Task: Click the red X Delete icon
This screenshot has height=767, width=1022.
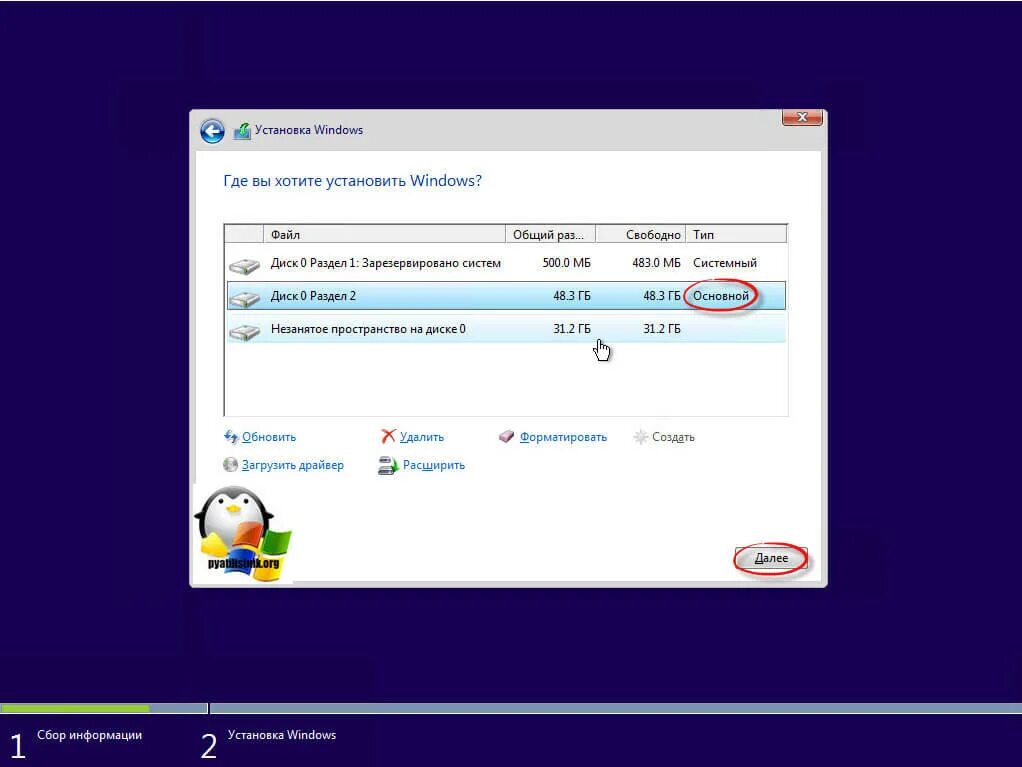Action: point(388,436)
